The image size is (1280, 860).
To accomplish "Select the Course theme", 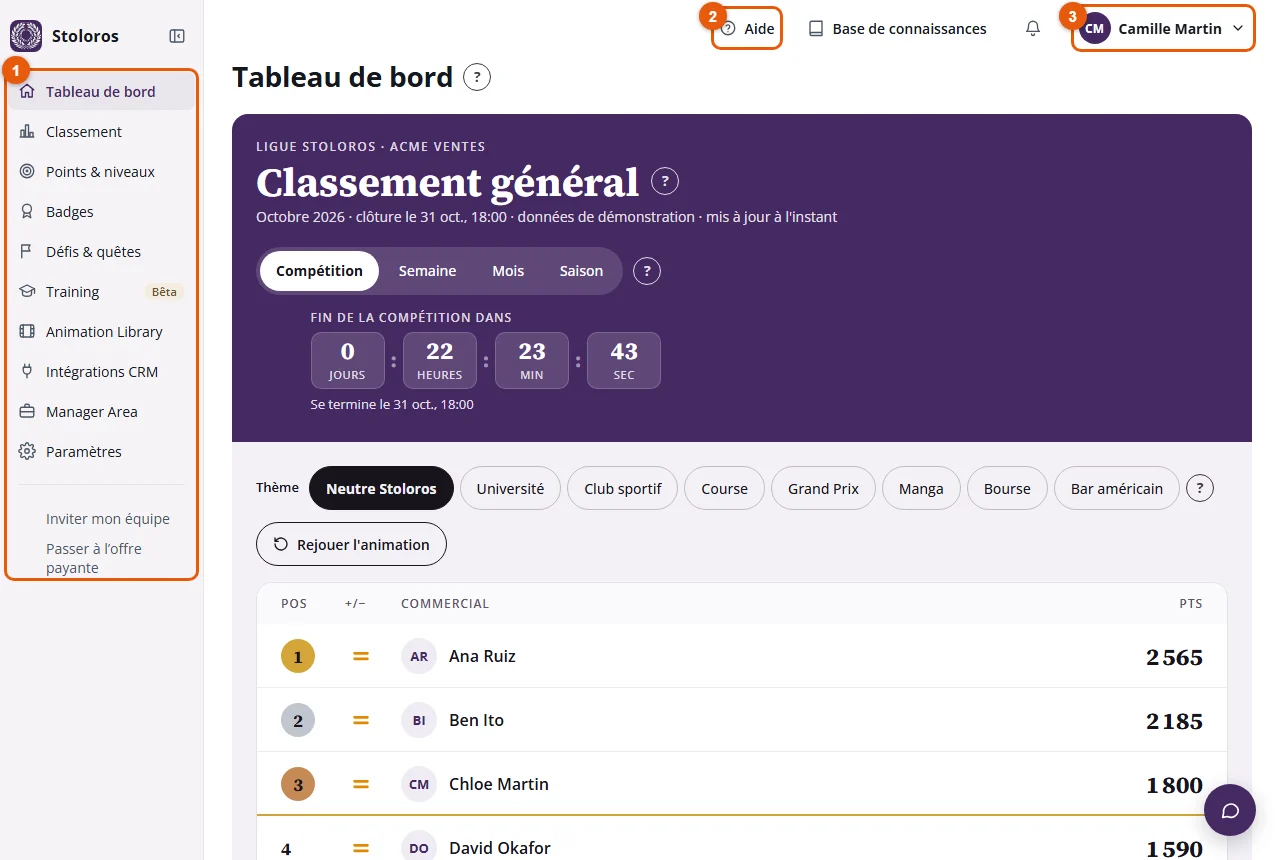I will [725, 489].
